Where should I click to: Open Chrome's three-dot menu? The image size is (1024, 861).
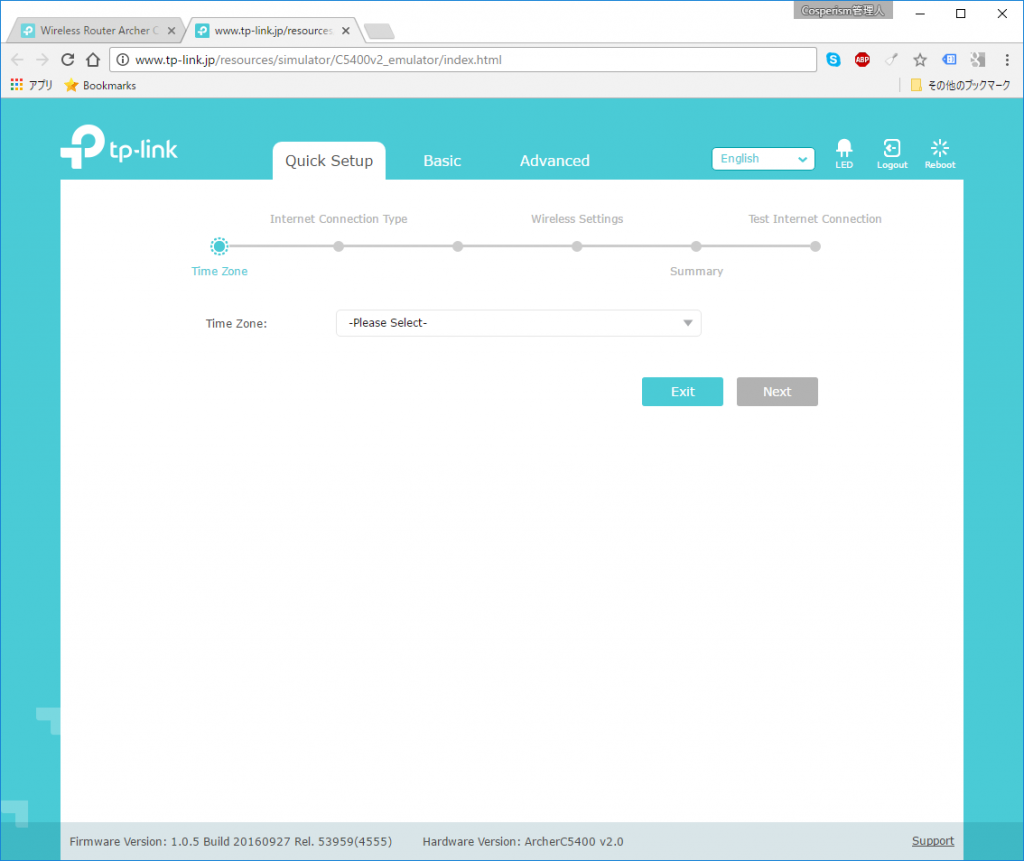pyautogui.click(x=1007, y=59)
